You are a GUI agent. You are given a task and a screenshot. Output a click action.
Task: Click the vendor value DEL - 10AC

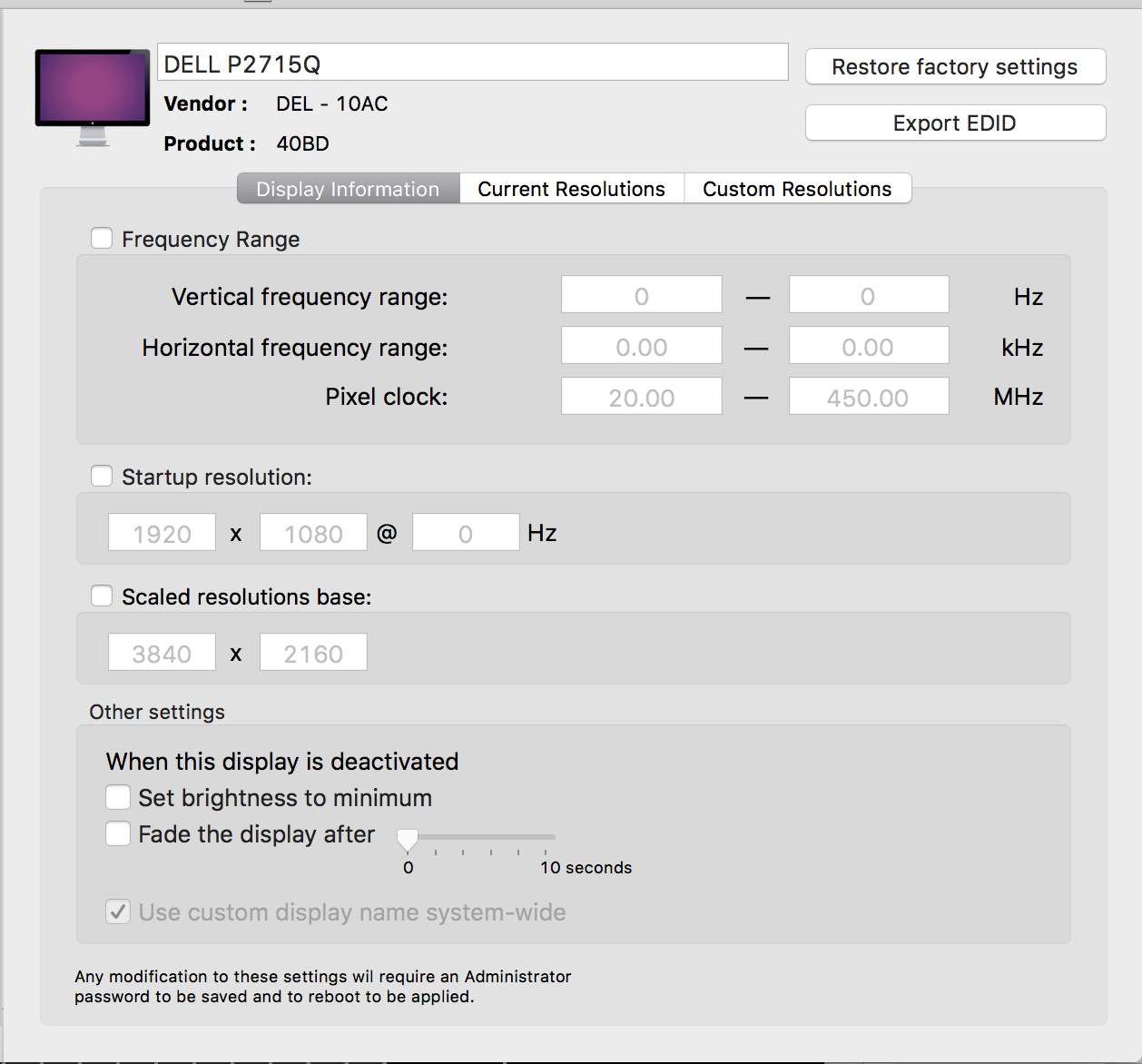[x=332, y=103]
